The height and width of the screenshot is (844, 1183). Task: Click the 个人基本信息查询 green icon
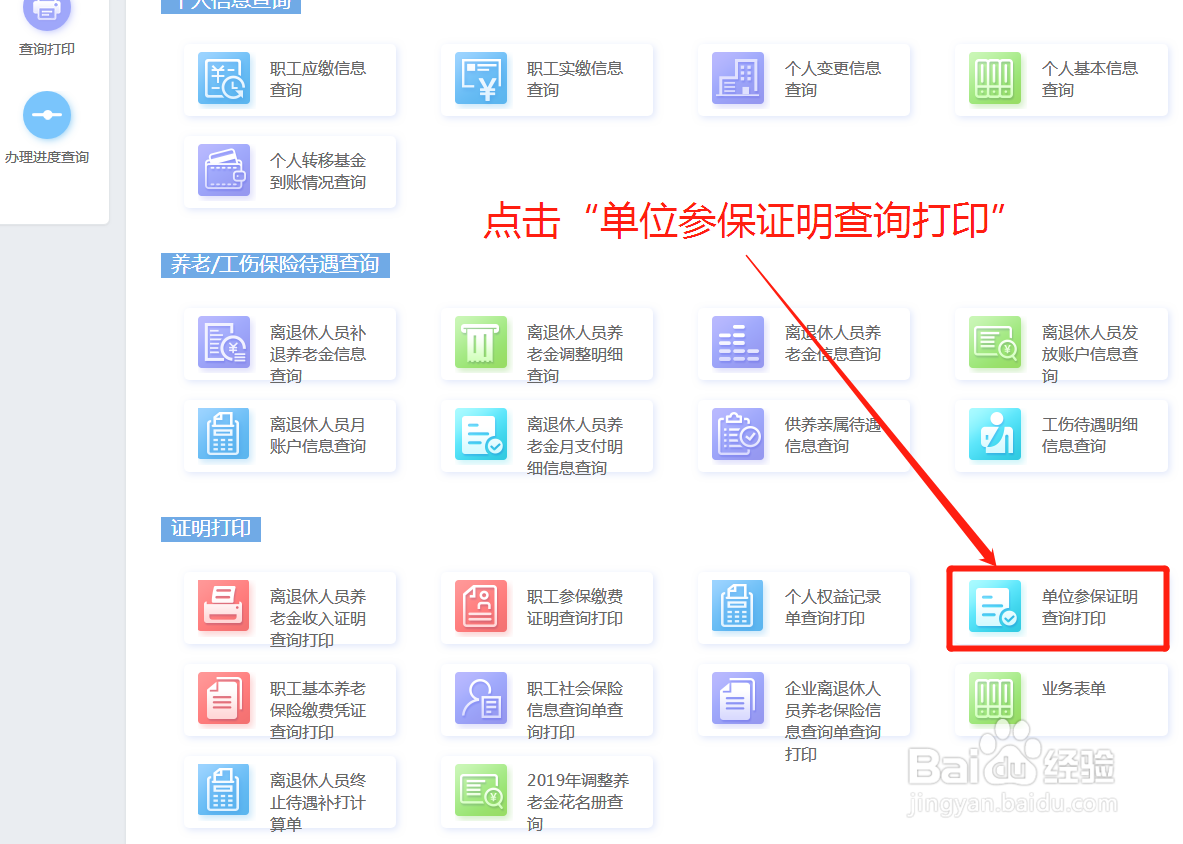coord(995,78)
